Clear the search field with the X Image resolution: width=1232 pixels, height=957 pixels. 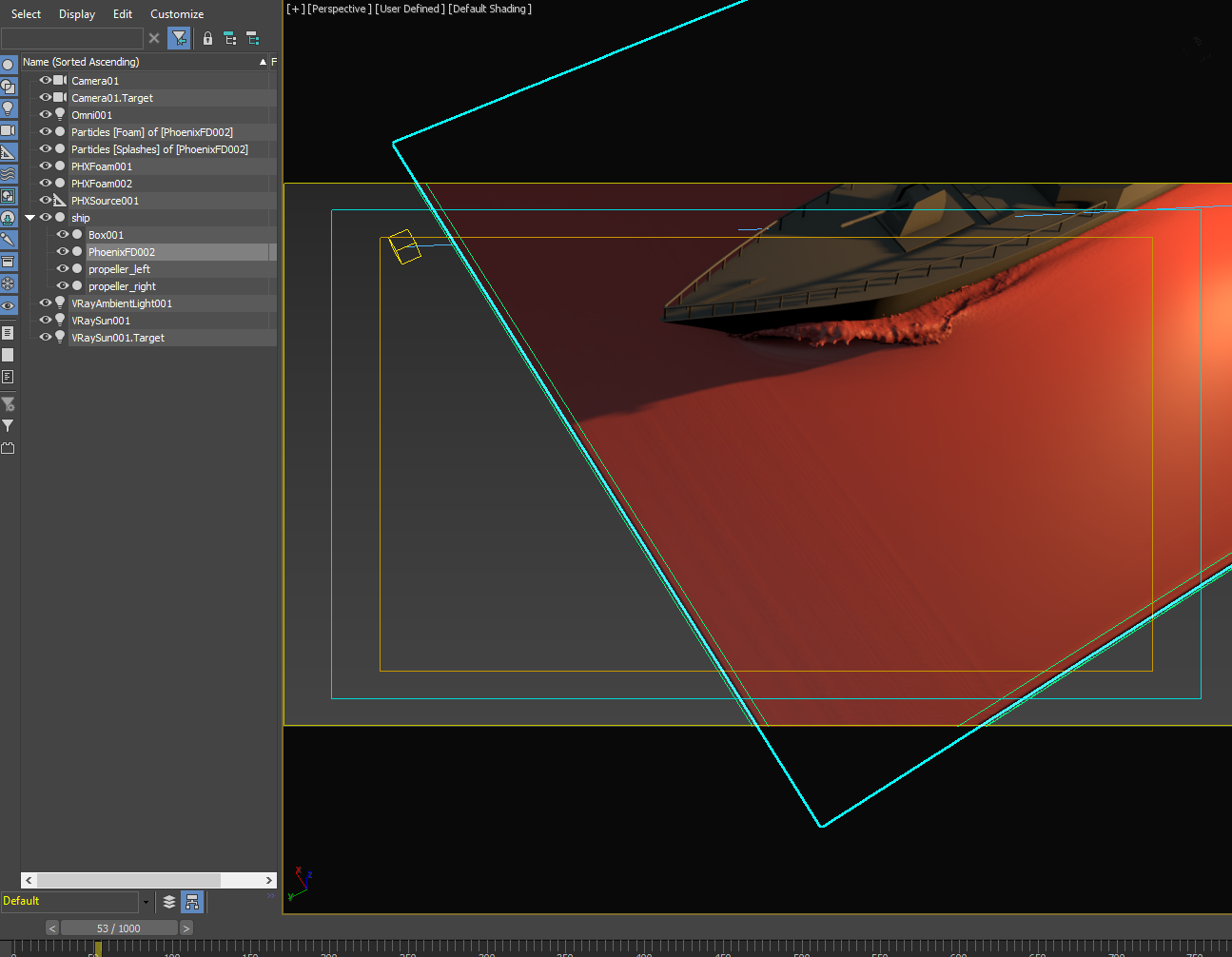(x=154, y=38)
